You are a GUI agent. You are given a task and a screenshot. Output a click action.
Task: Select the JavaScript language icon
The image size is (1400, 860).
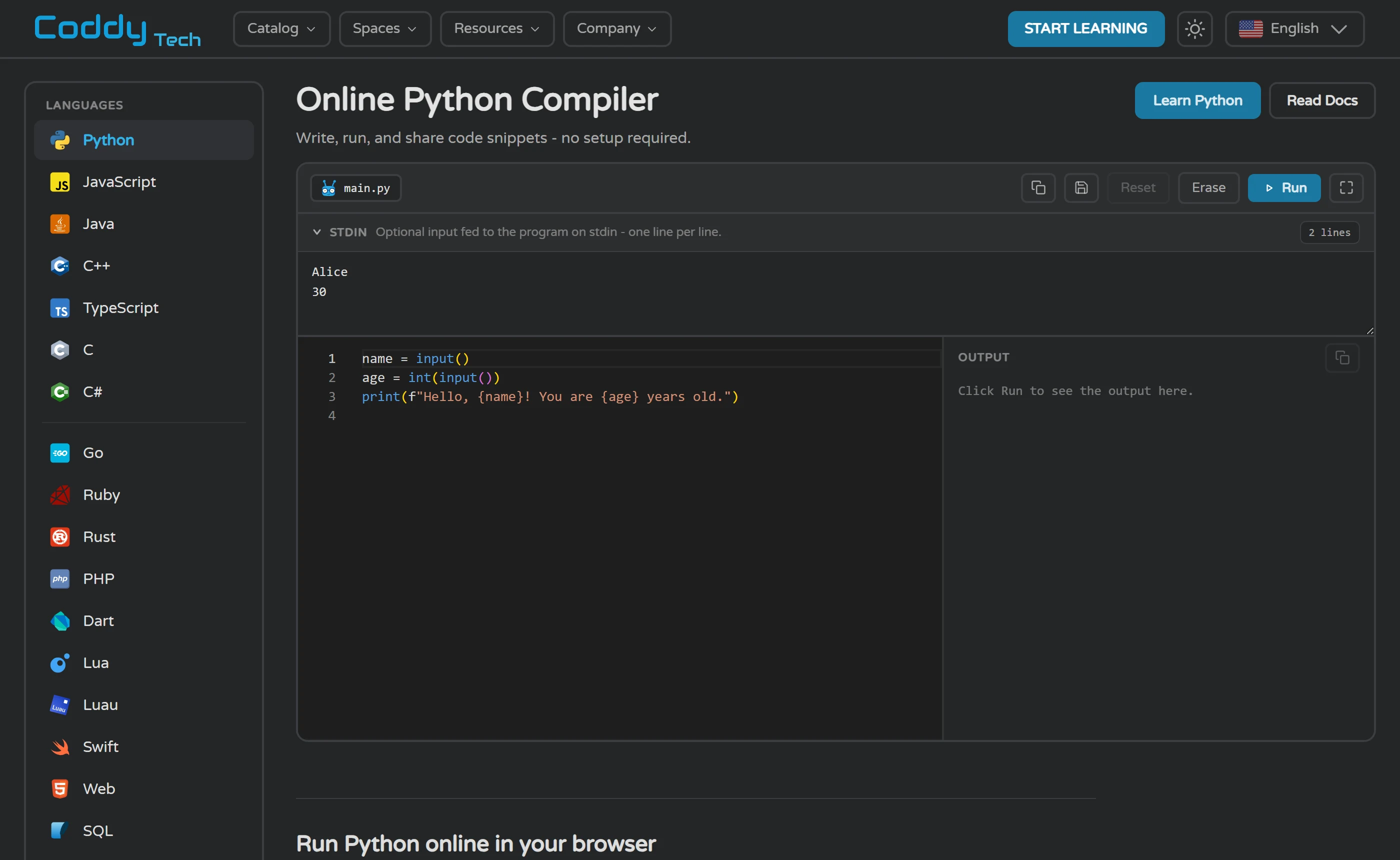59,182
